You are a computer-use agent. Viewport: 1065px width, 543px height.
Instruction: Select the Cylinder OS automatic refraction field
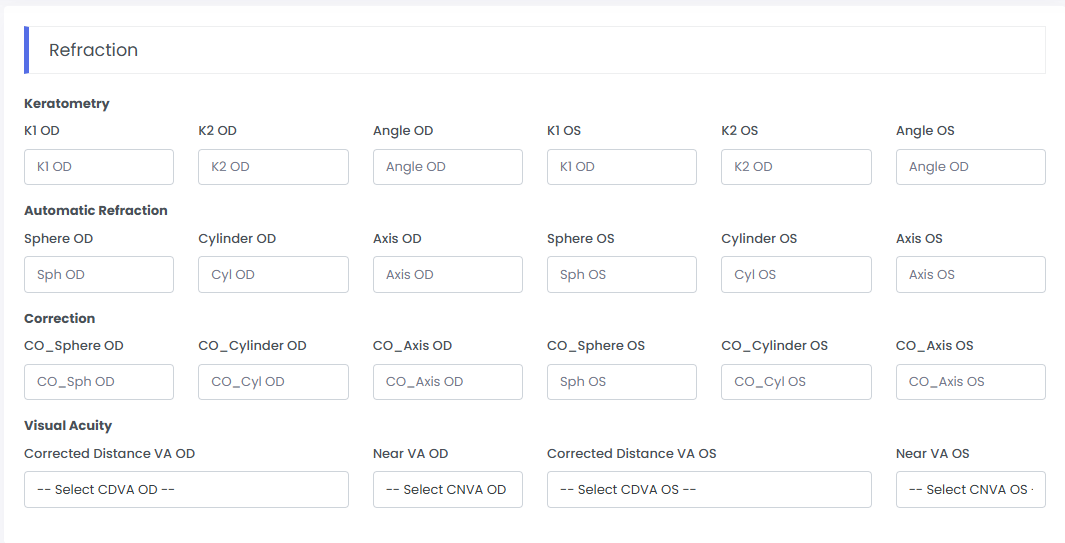[796, 274]
